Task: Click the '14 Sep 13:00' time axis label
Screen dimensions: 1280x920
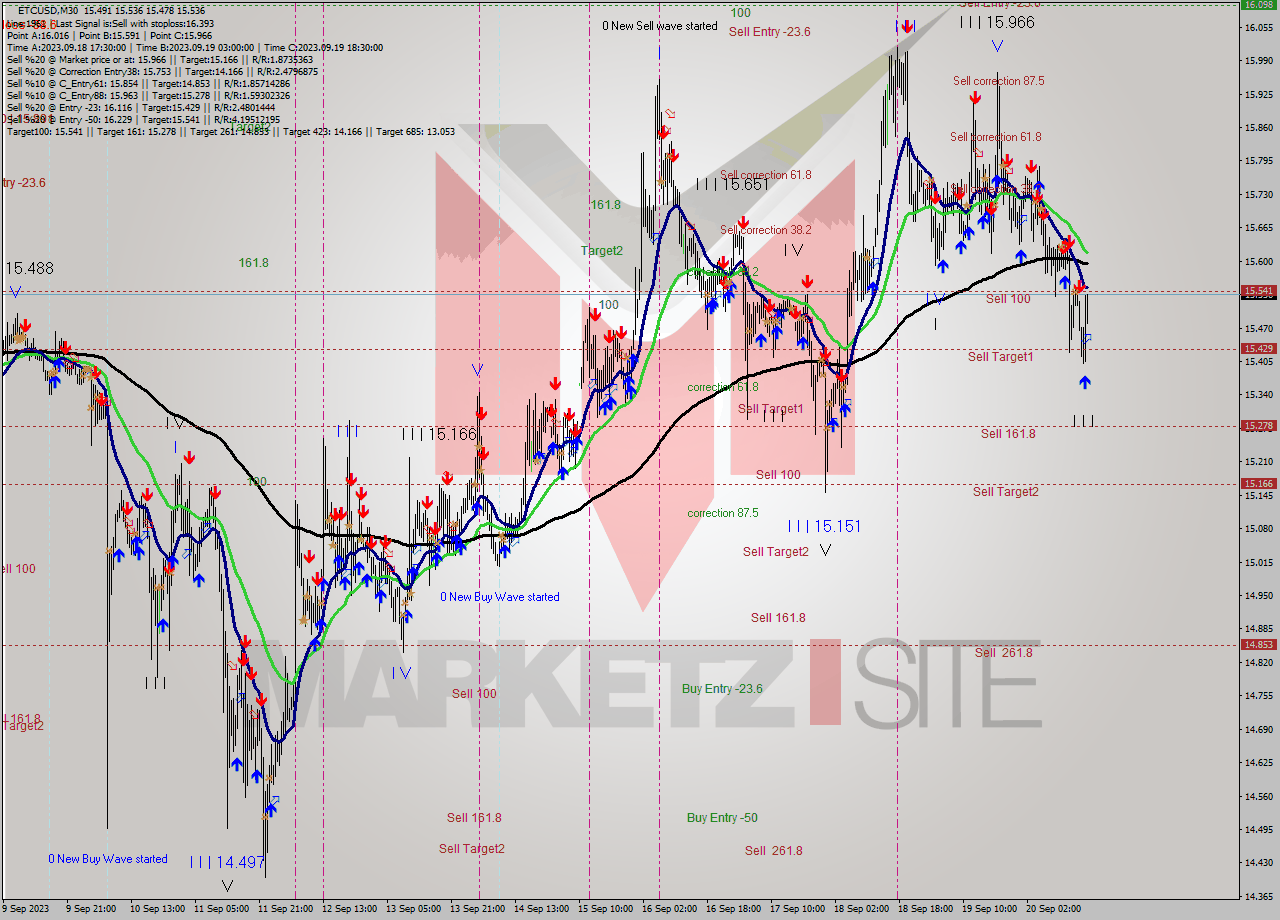Action: (x=541, y=909)
